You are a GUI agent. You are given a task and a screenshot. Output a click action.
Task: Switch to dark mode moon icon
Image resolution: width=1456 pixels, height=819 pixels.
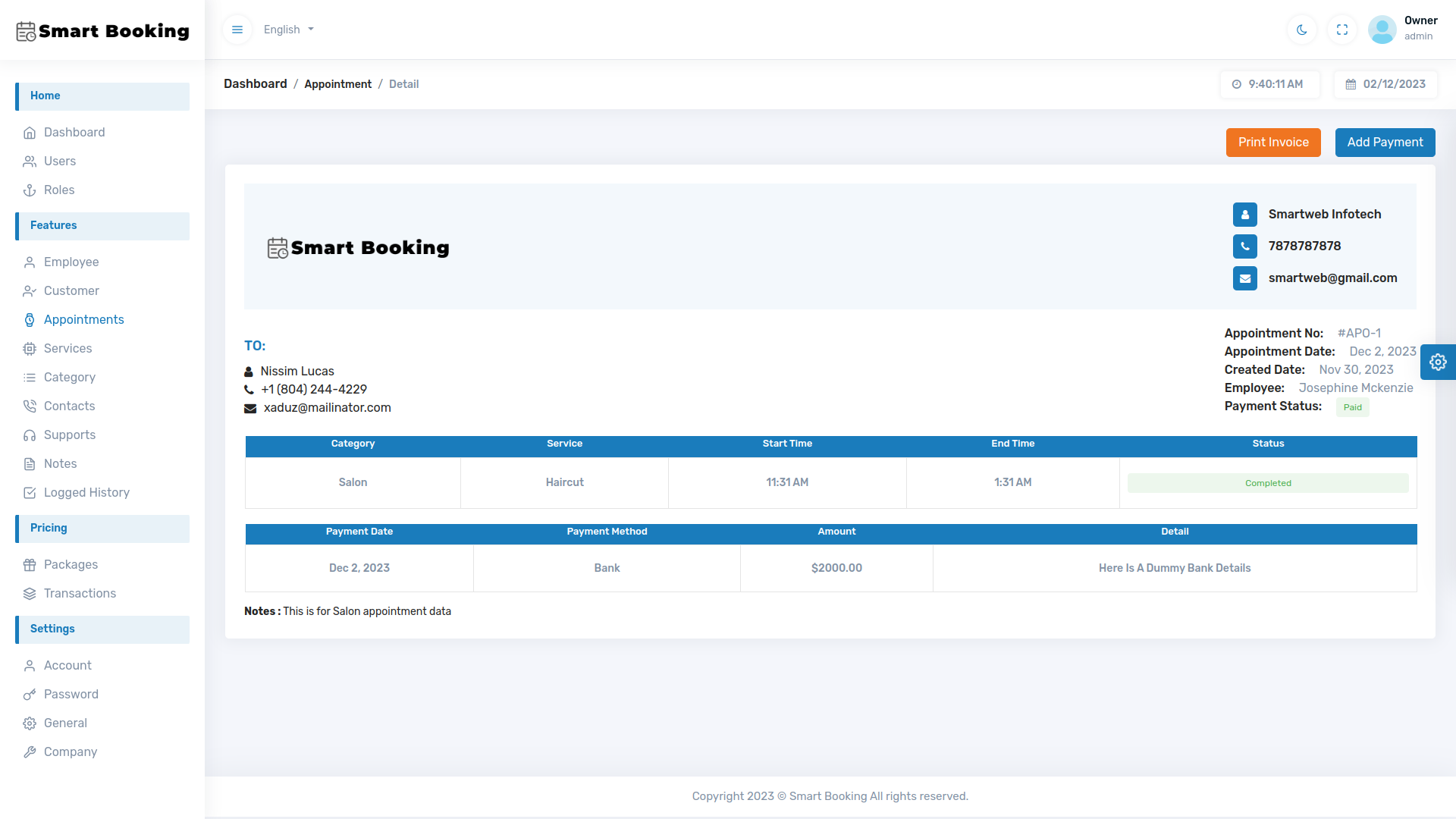coord(1302,30)
